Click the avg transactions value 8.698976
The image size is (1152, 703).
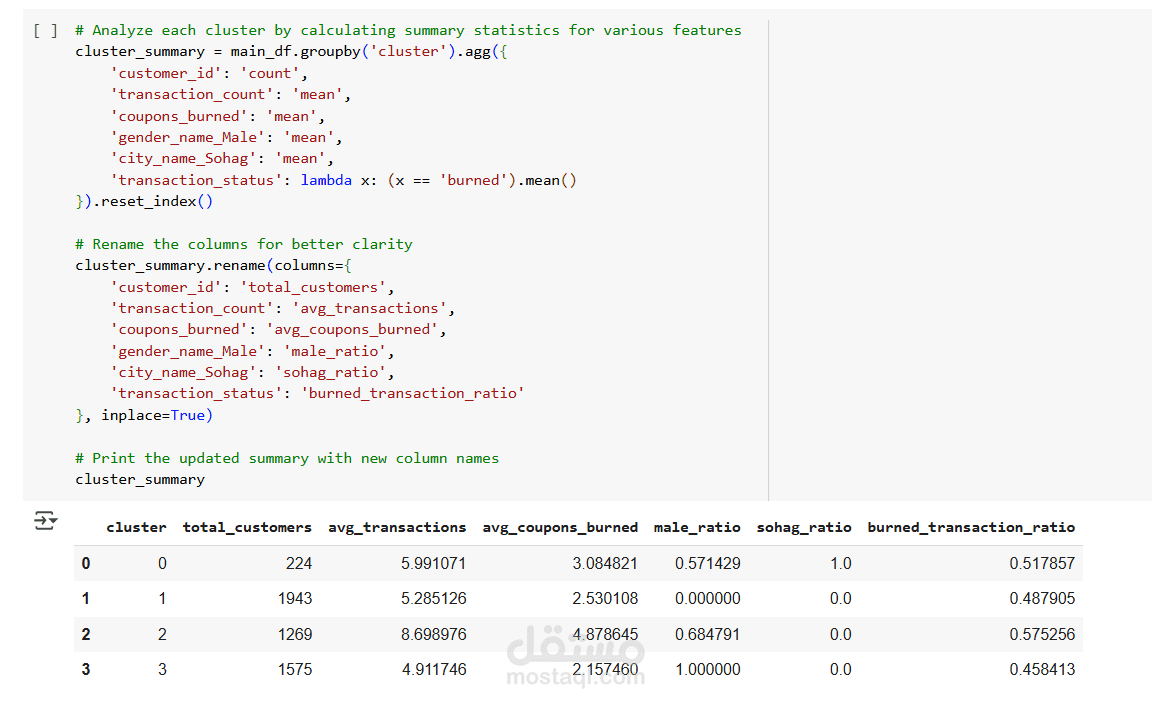434,634
